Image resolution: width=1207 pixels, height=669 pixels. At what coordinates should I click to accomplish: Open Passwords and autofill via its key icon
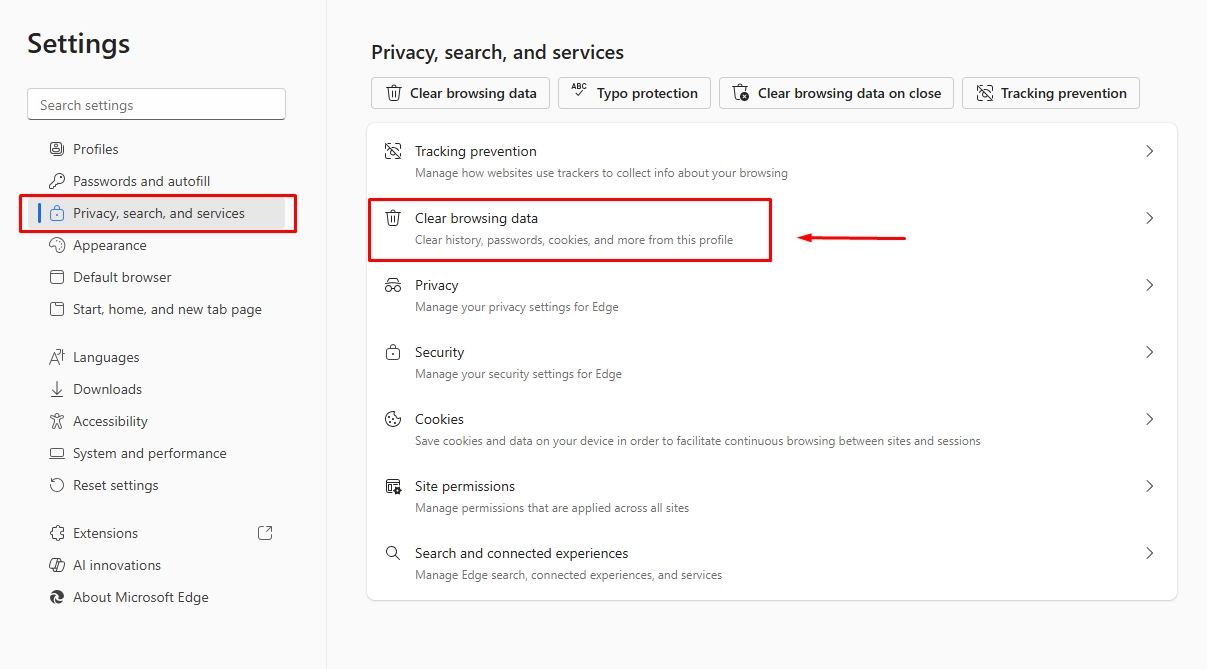(x=55, y=181)
